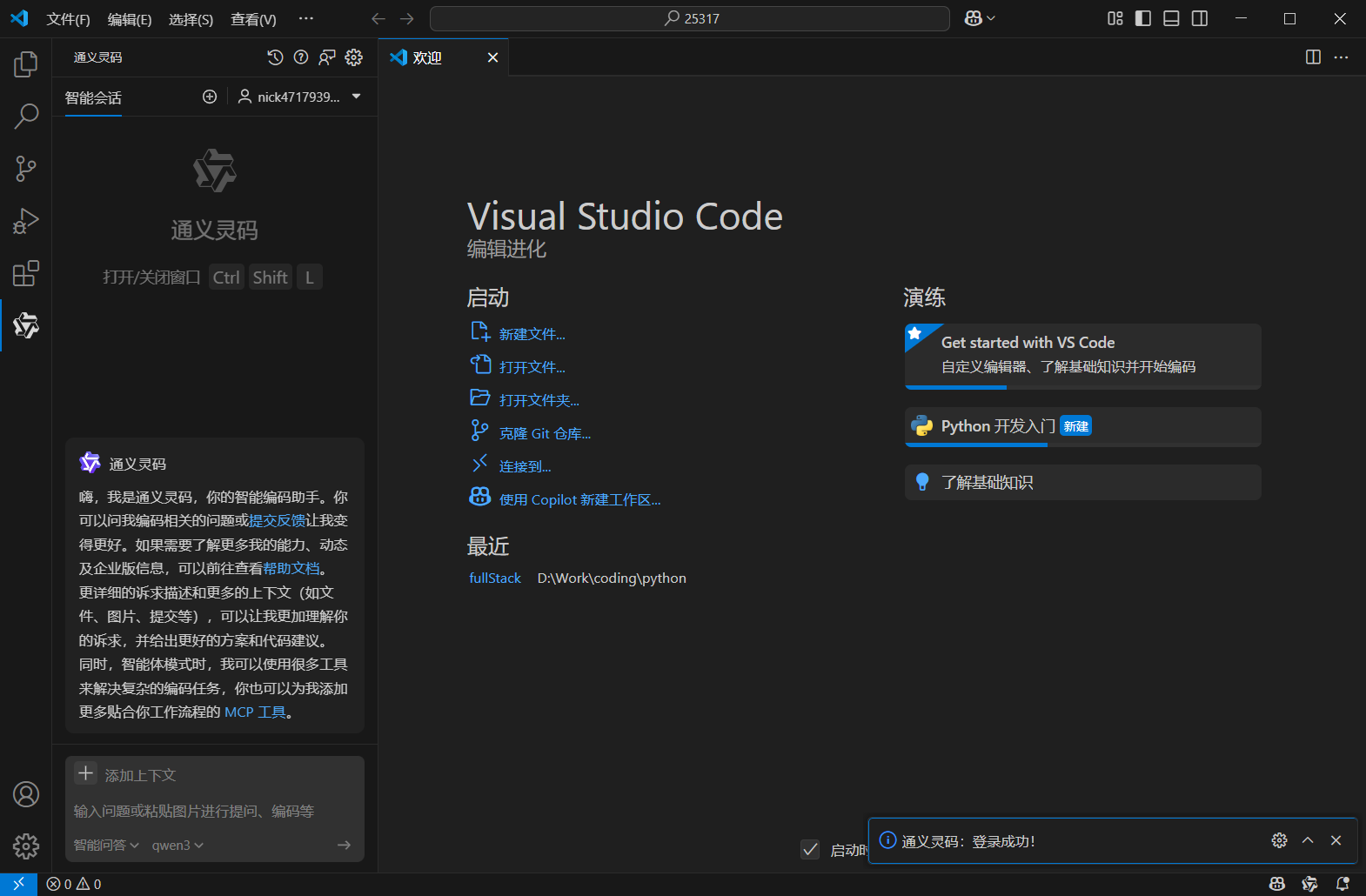The height and width of the screenshot is (896, 1366).
Task: Open the 帮助文档 link
Action: (x=291, y=568)
